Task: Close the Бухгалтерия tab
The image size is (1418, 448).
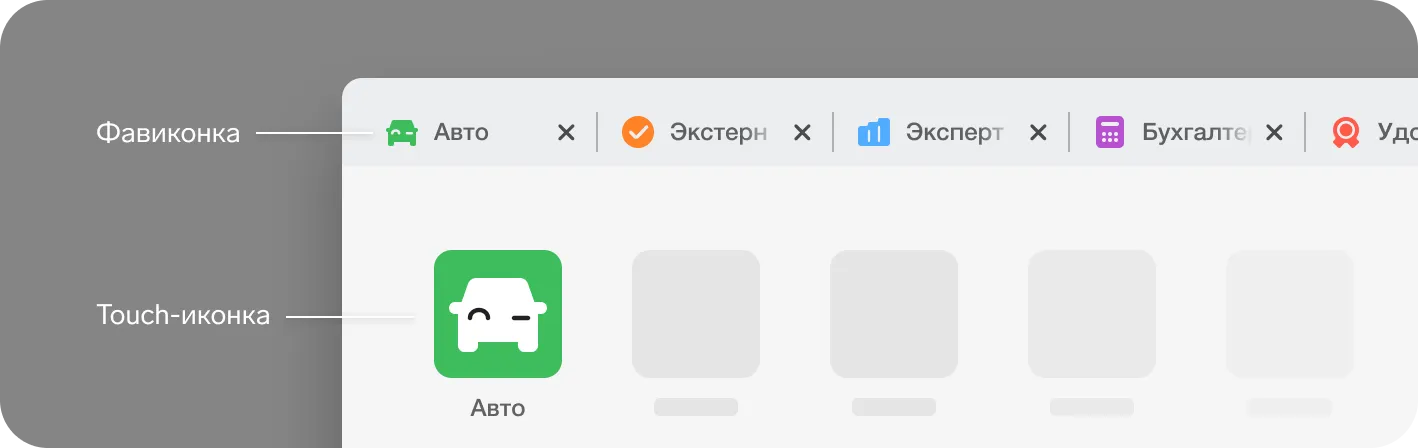Action: click(1274, 132)
